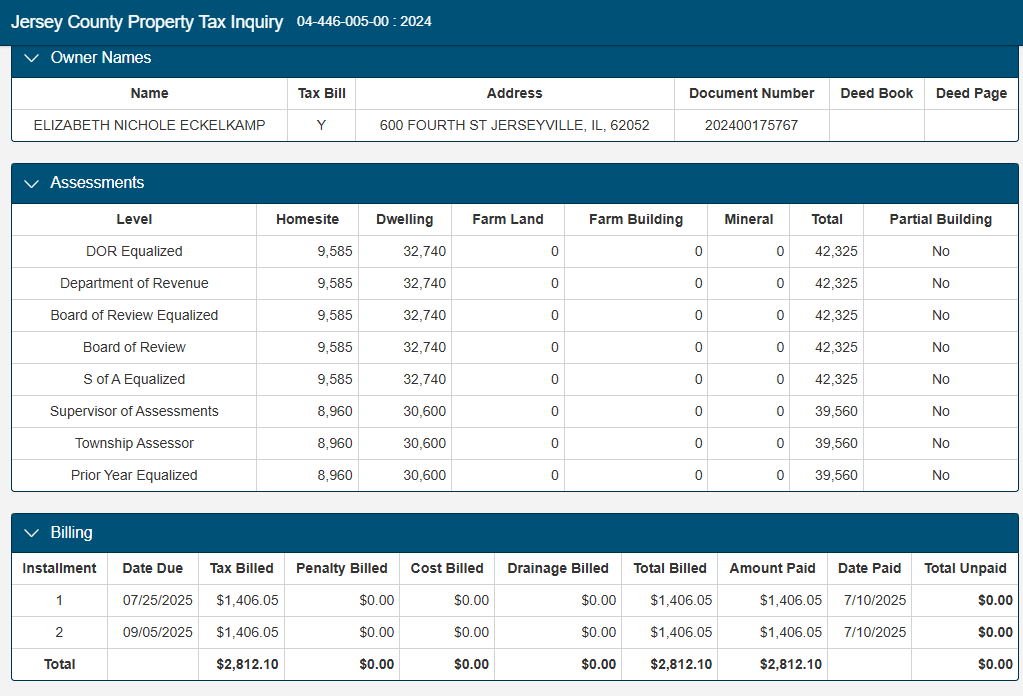1023x696 pixels.
Task: Click the Deed Book column header
Action: [x=876, y=93]
